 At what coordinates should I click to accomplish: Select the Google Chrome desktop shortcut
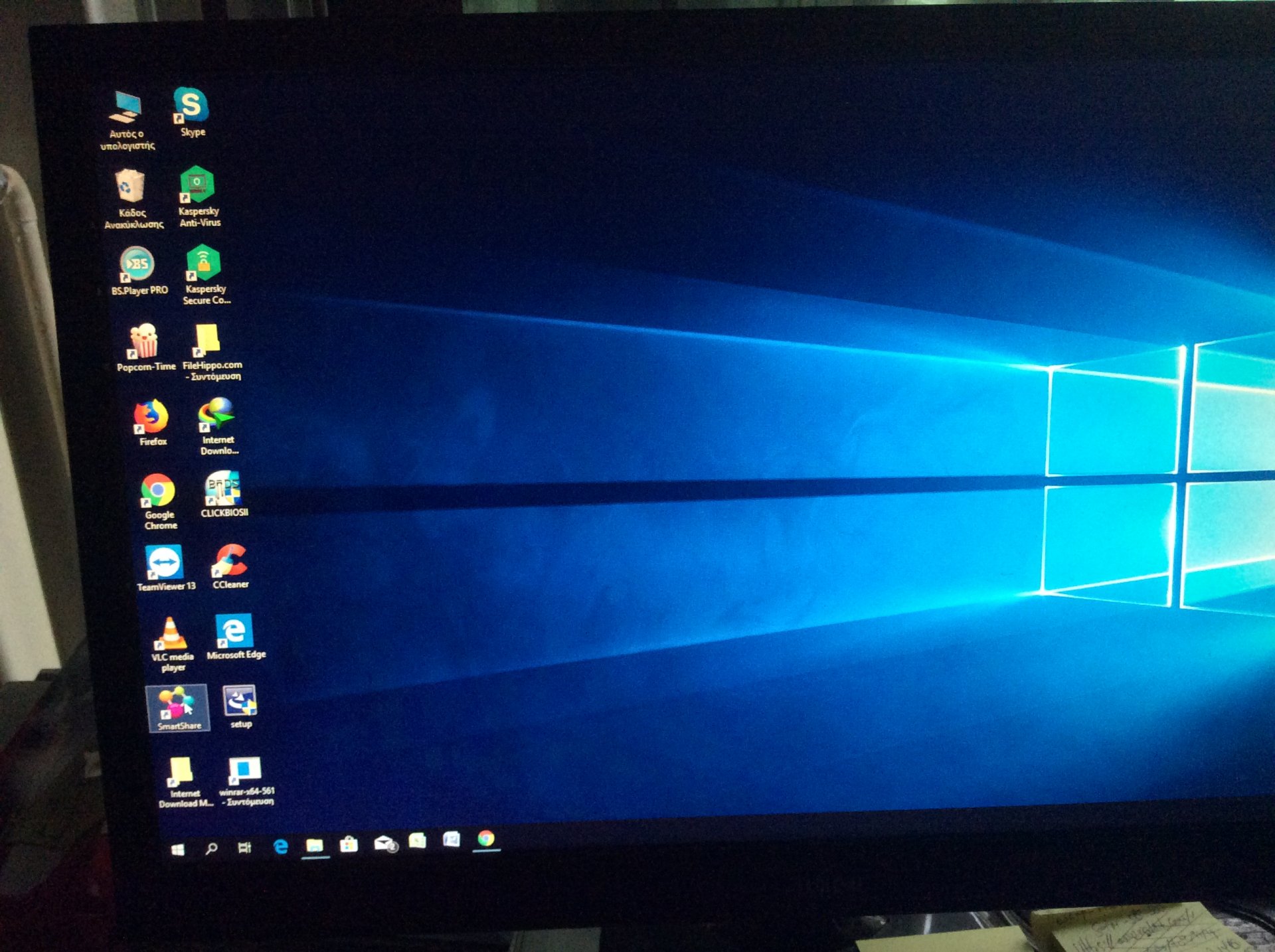(x=159, y=501)
